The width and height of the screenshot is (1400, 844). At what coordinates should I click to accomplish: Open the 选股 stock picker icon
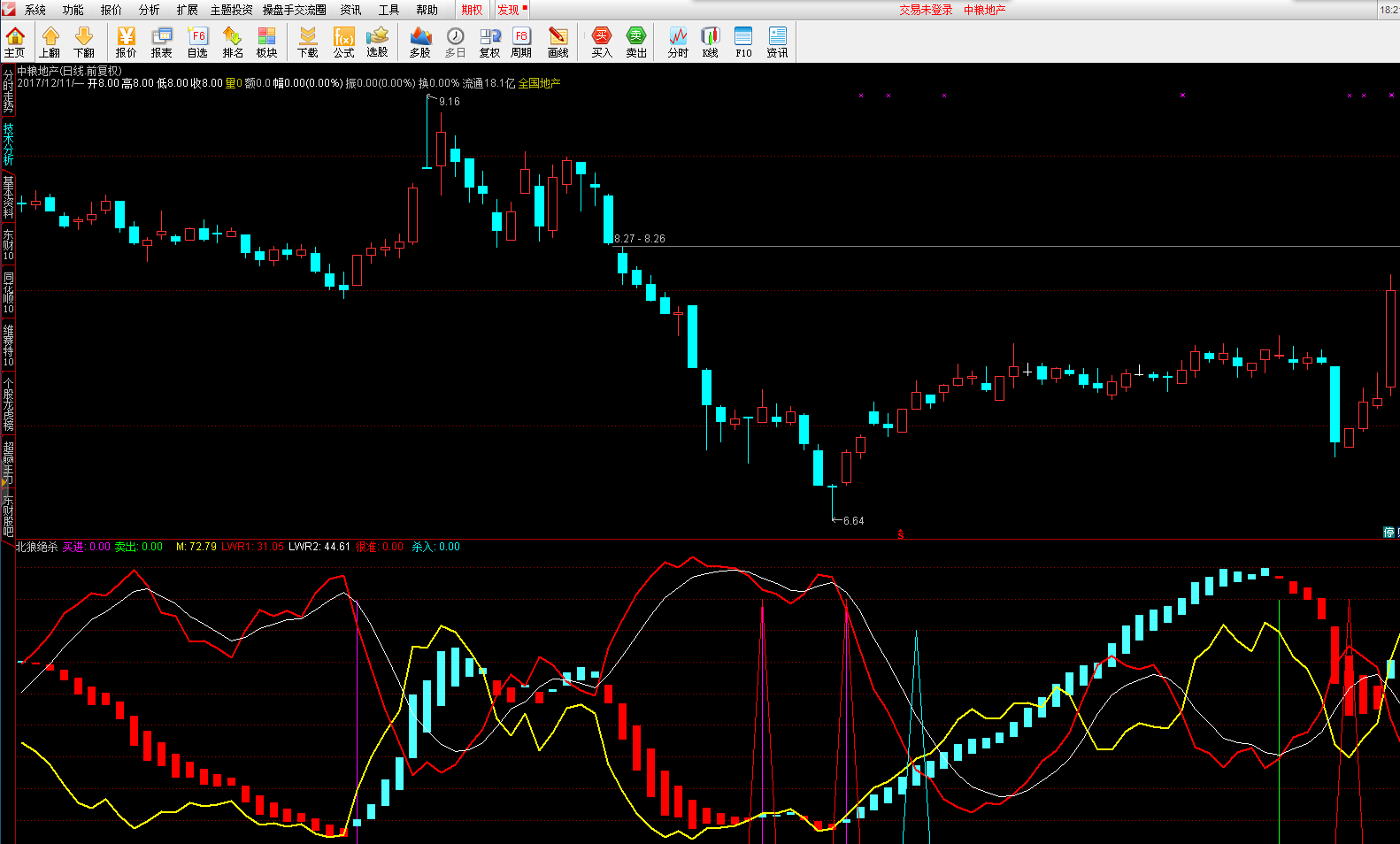[378, 41]
